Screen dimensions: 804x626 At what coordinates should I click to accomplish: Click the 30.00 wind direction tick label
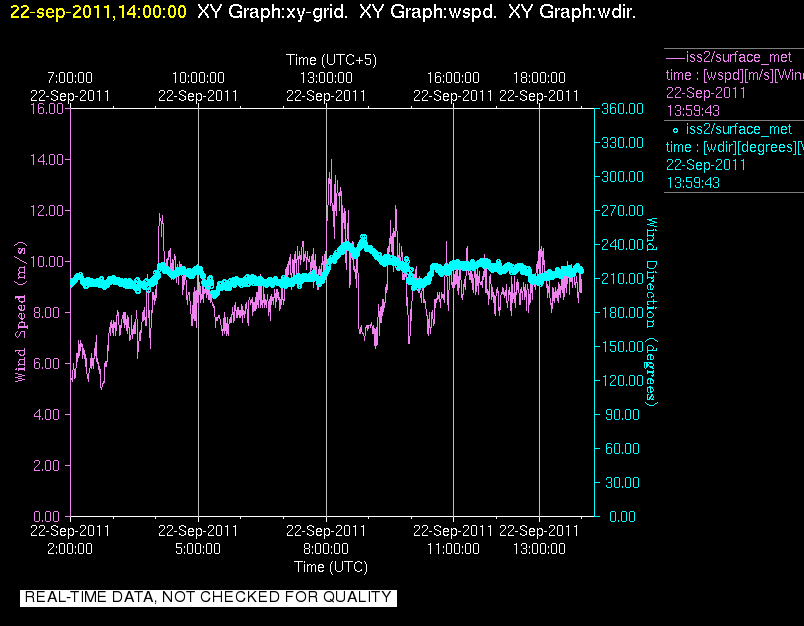pos(622,482)
